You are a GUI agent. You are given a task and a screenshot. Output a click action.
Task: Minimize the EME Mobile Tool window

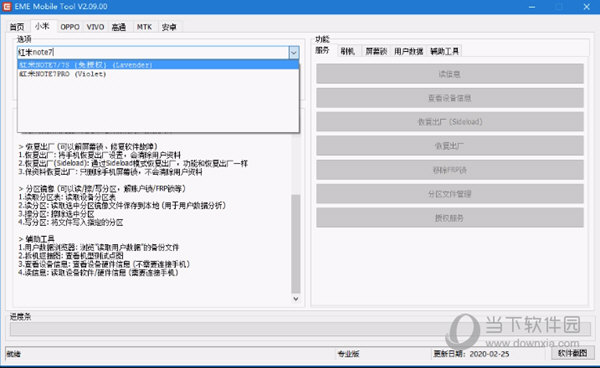pos(532,7)
